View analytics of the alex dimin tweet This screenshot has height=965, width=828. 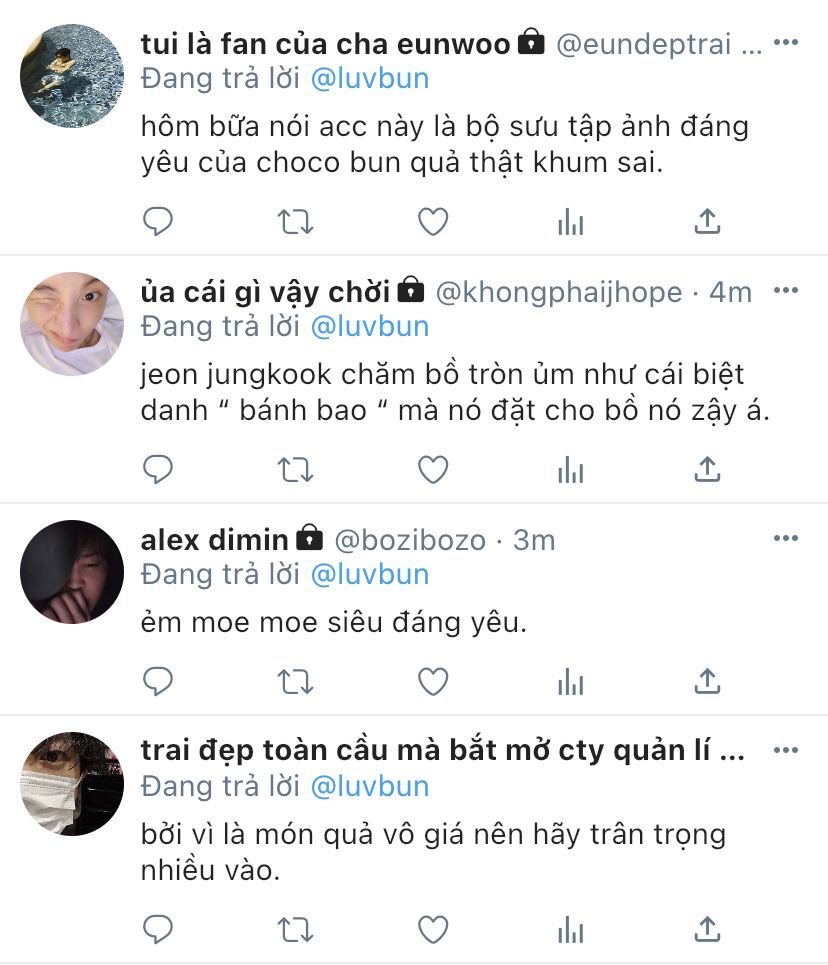click(571, 682)
